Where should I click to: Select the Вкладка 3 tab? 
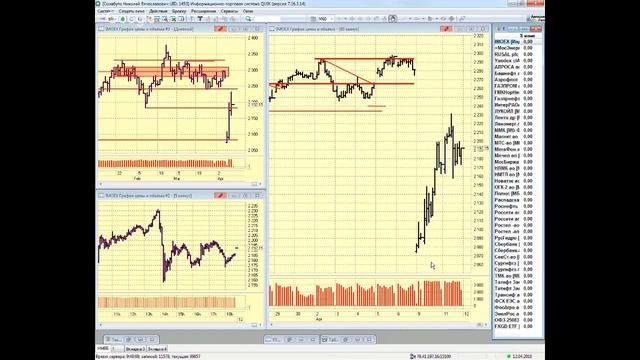(135, 349)
